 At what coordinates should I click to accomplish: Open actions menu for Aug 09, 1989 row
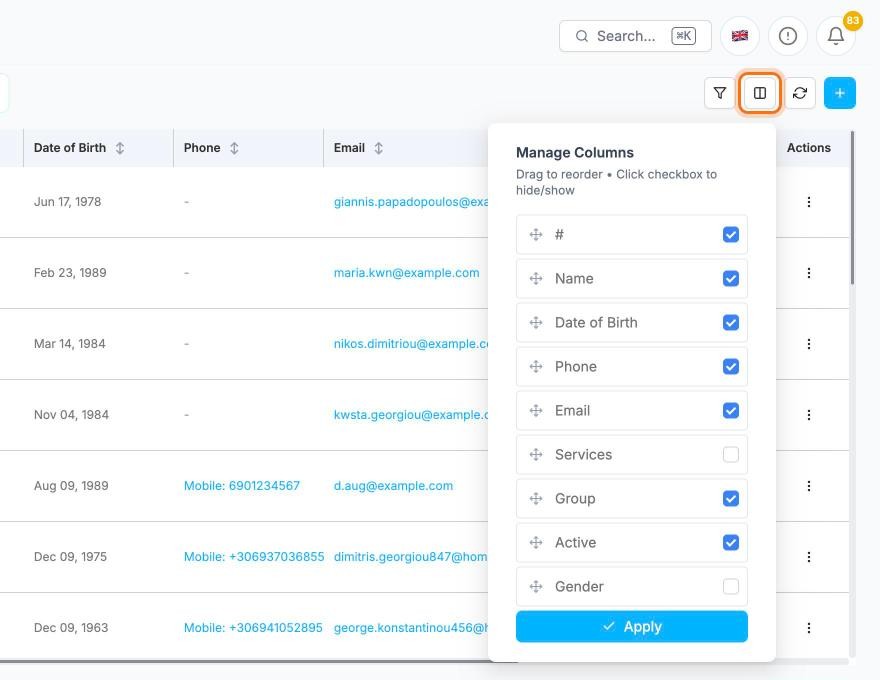pos(809,486)
